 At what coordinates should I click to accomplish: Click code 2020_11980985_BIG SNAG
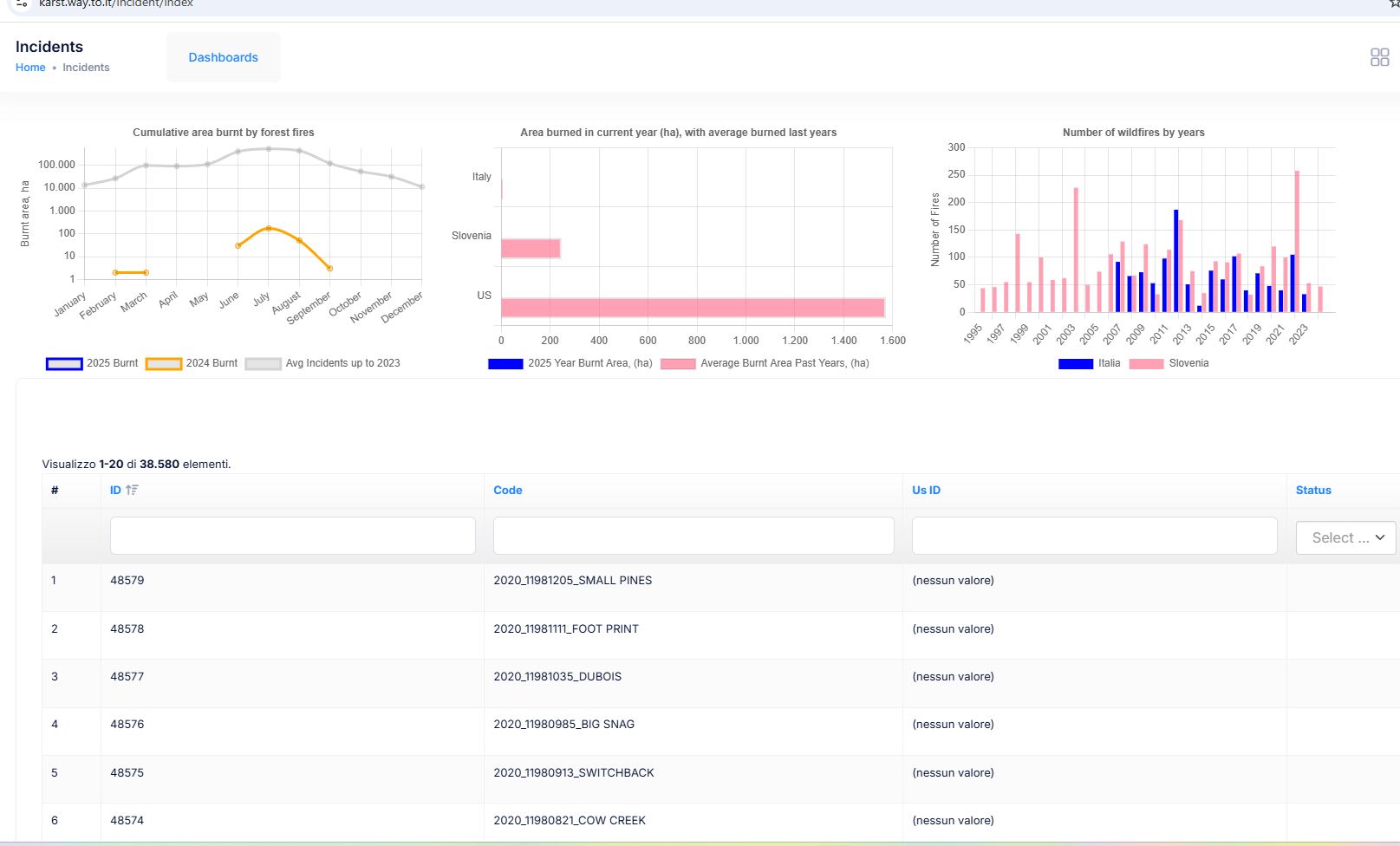(x=564, y=725)
